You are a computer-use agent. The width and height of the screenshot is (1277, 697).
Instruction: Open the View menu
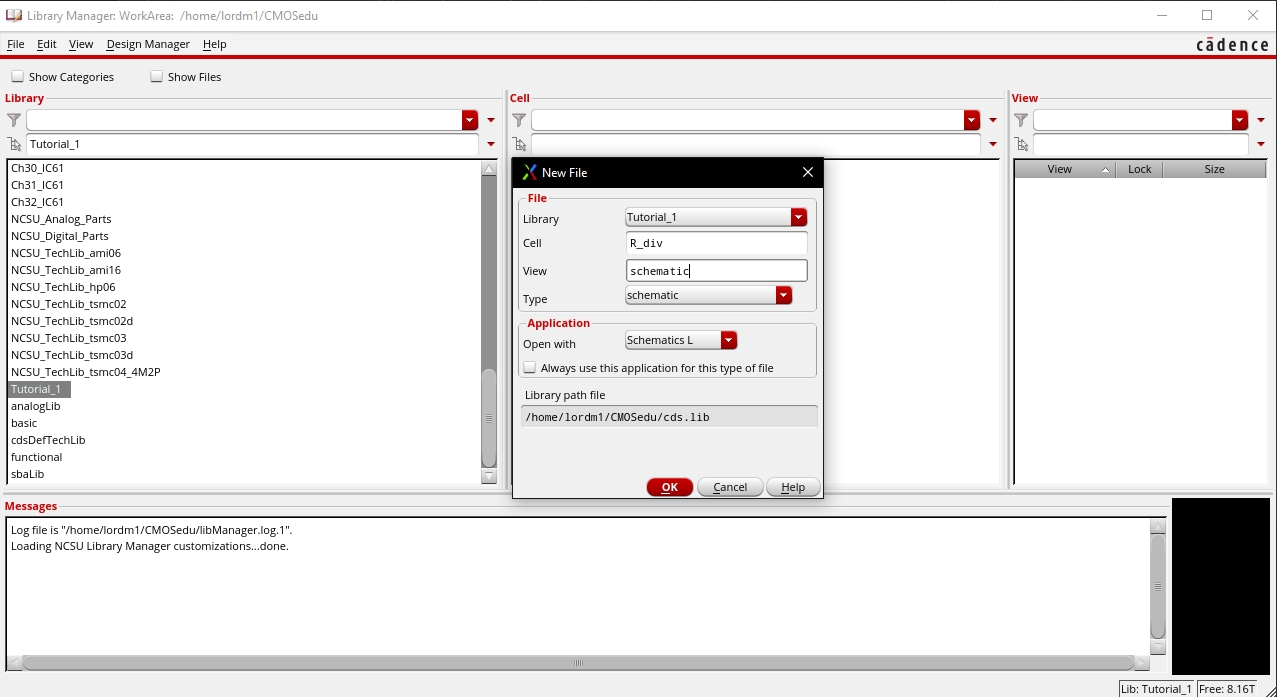click(81, 44)
